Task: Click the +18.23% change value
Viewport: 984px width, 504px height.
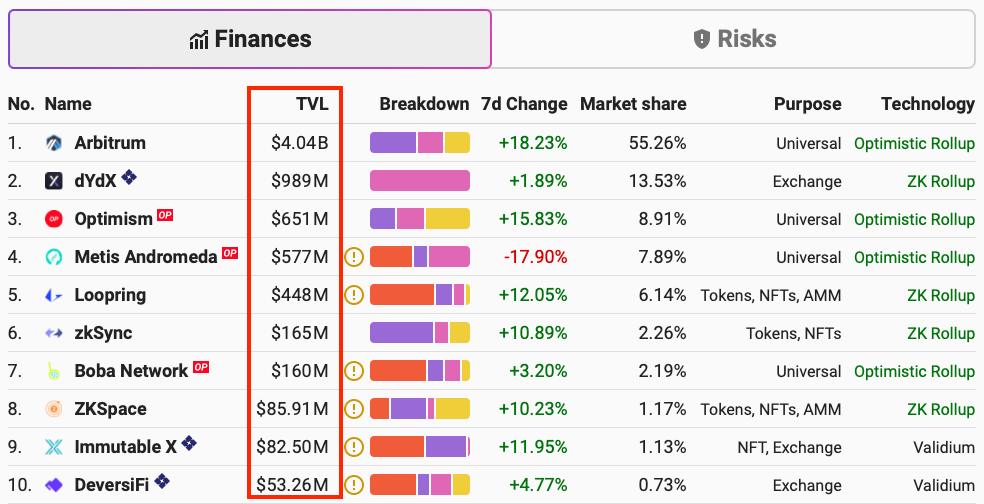Action: (533, 143)
